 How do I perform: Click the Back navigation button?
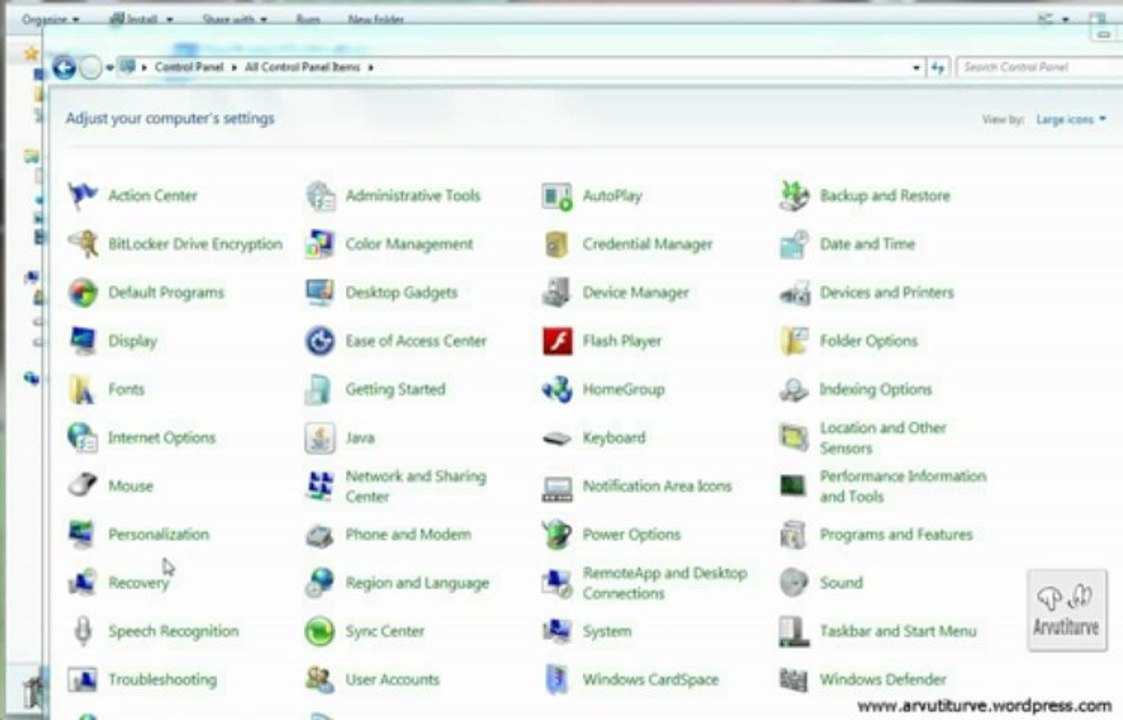(x=64, y=67)
